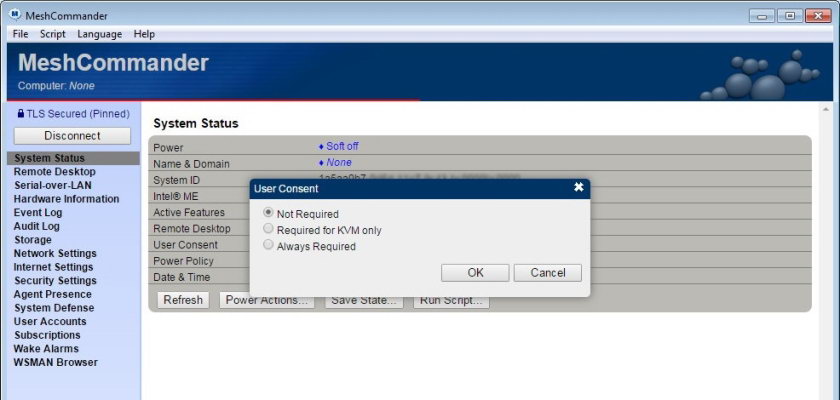Screen dimensions: 840x400
Task: Open System Defense section
Action: click(x=54, y=308)
